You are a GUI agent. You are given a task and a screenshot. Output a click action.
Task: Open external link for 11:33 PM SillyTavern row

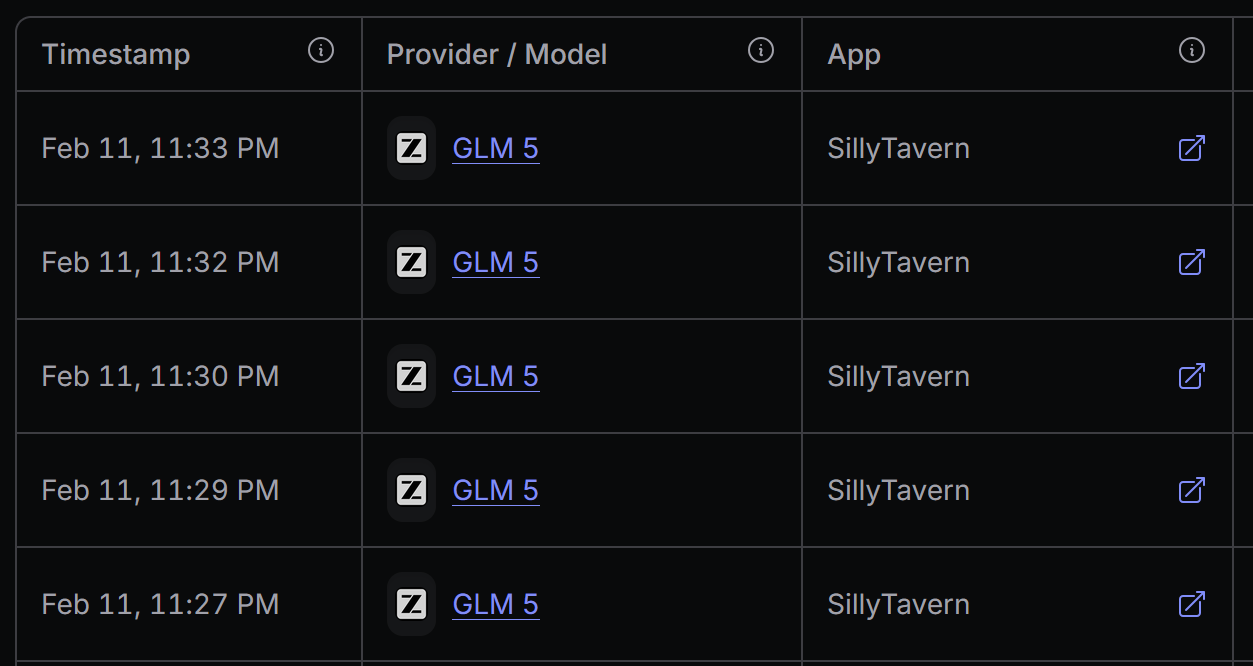(1192, 149)
